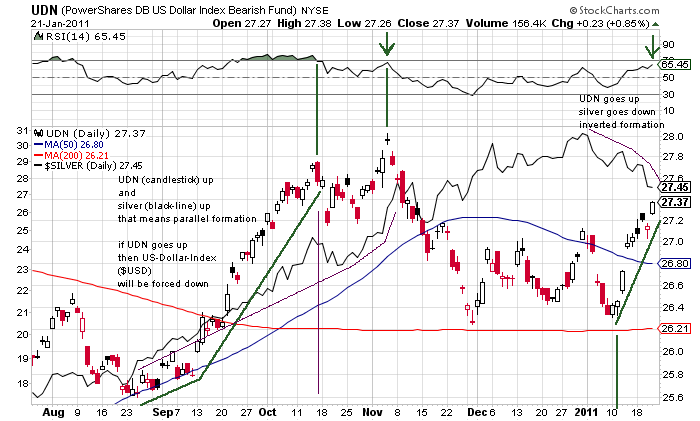Click the RSI scale label 50
This screenshot has width=700, height=421.
click(668, 78)
